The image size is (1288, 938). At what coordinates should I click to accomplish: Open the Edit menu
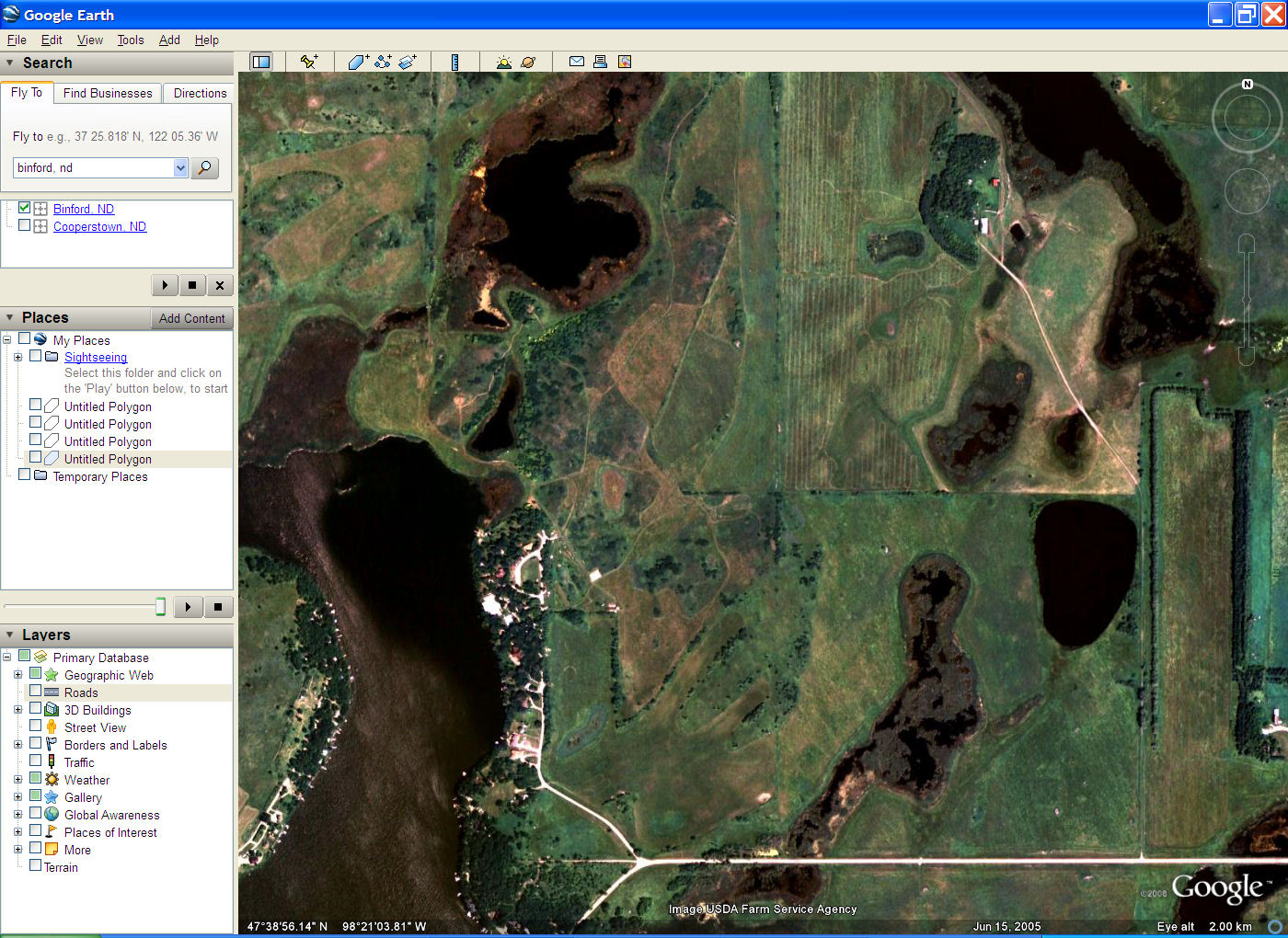click(52, 40)
